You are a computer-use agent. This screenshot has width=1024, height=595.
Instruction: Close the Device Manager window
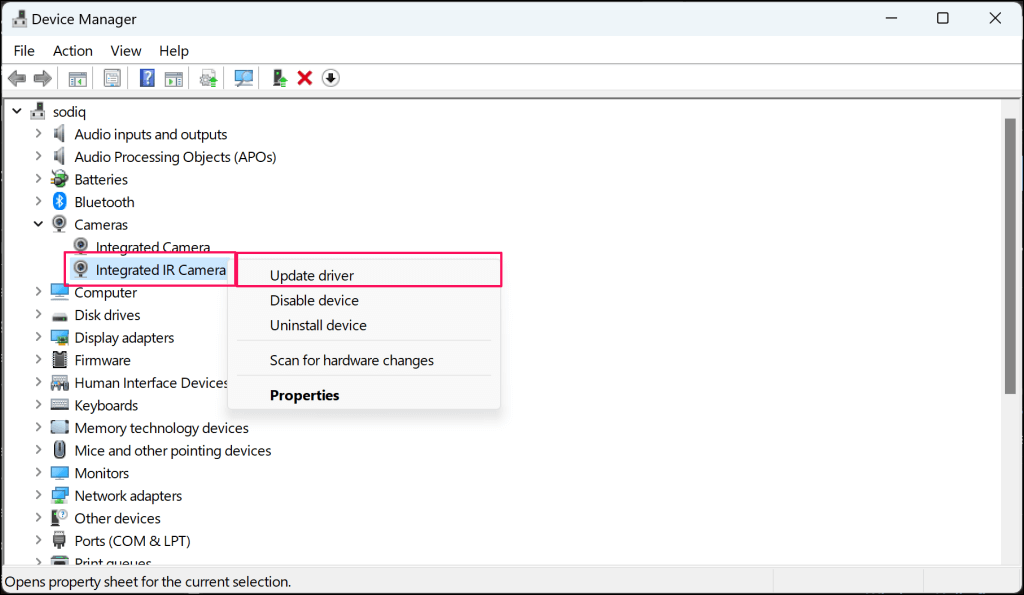[995, 18]
